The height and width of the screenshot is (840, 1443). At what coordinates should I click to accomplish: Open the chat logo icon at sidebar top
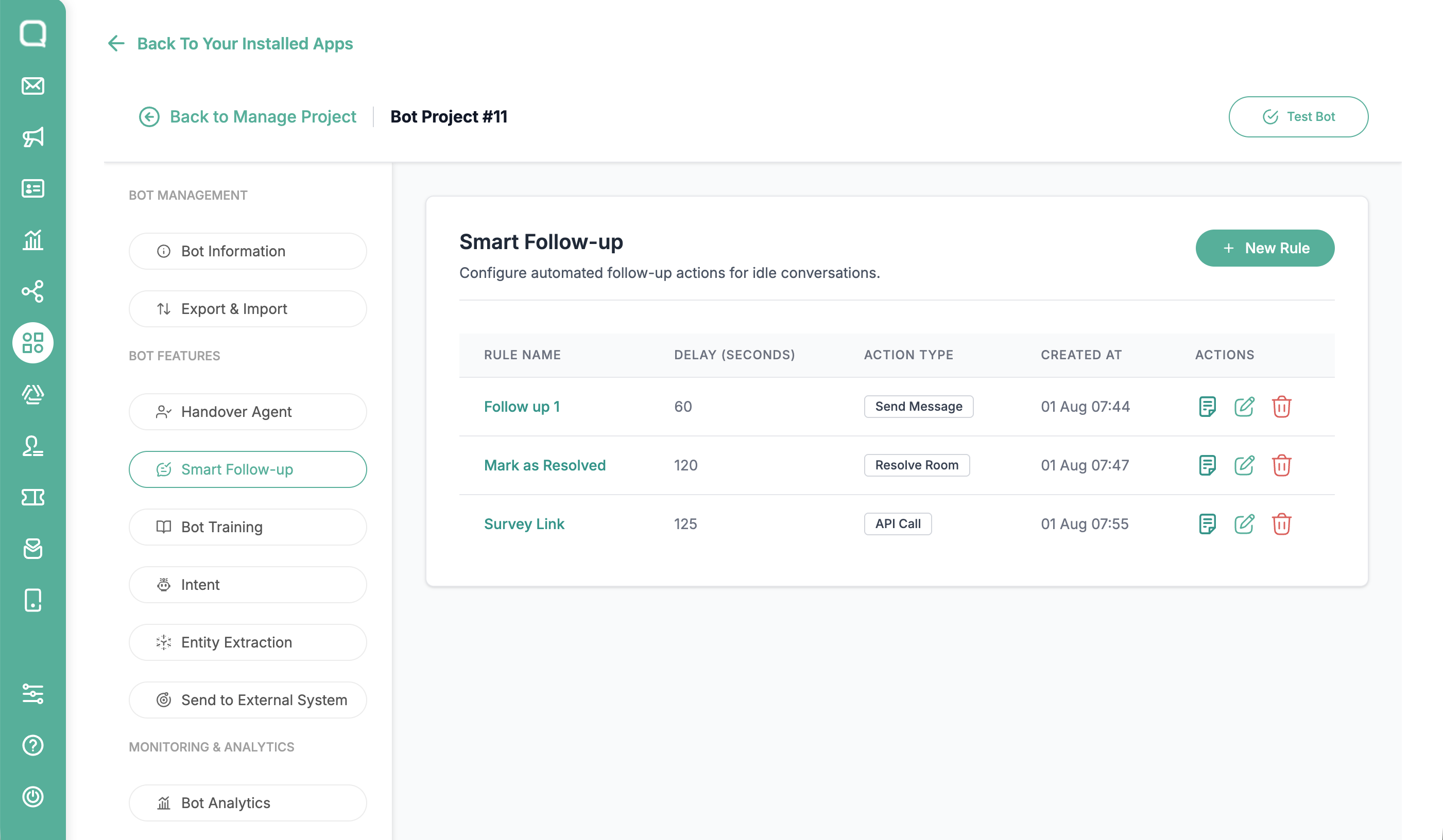pos(32,34)
